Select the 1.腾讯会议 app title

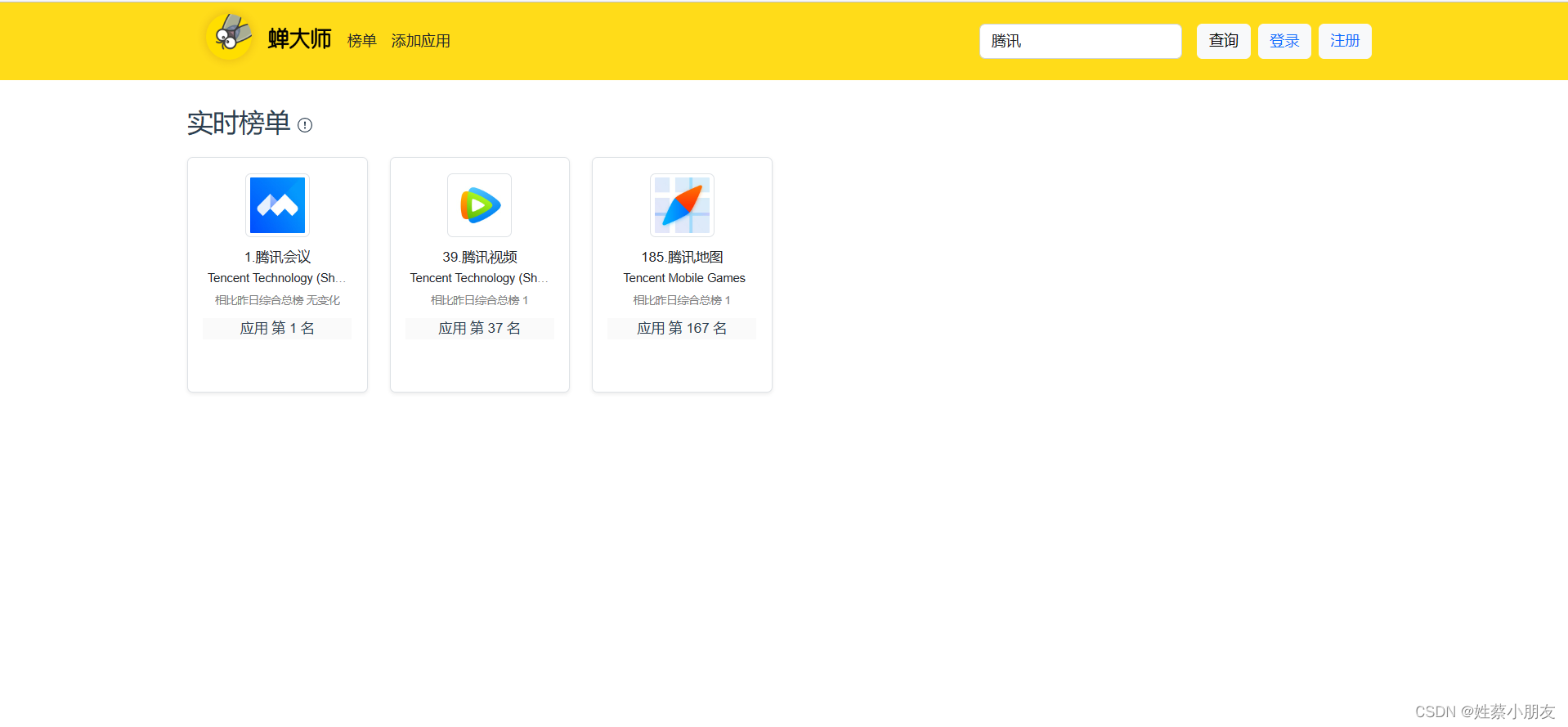[277, 257]
